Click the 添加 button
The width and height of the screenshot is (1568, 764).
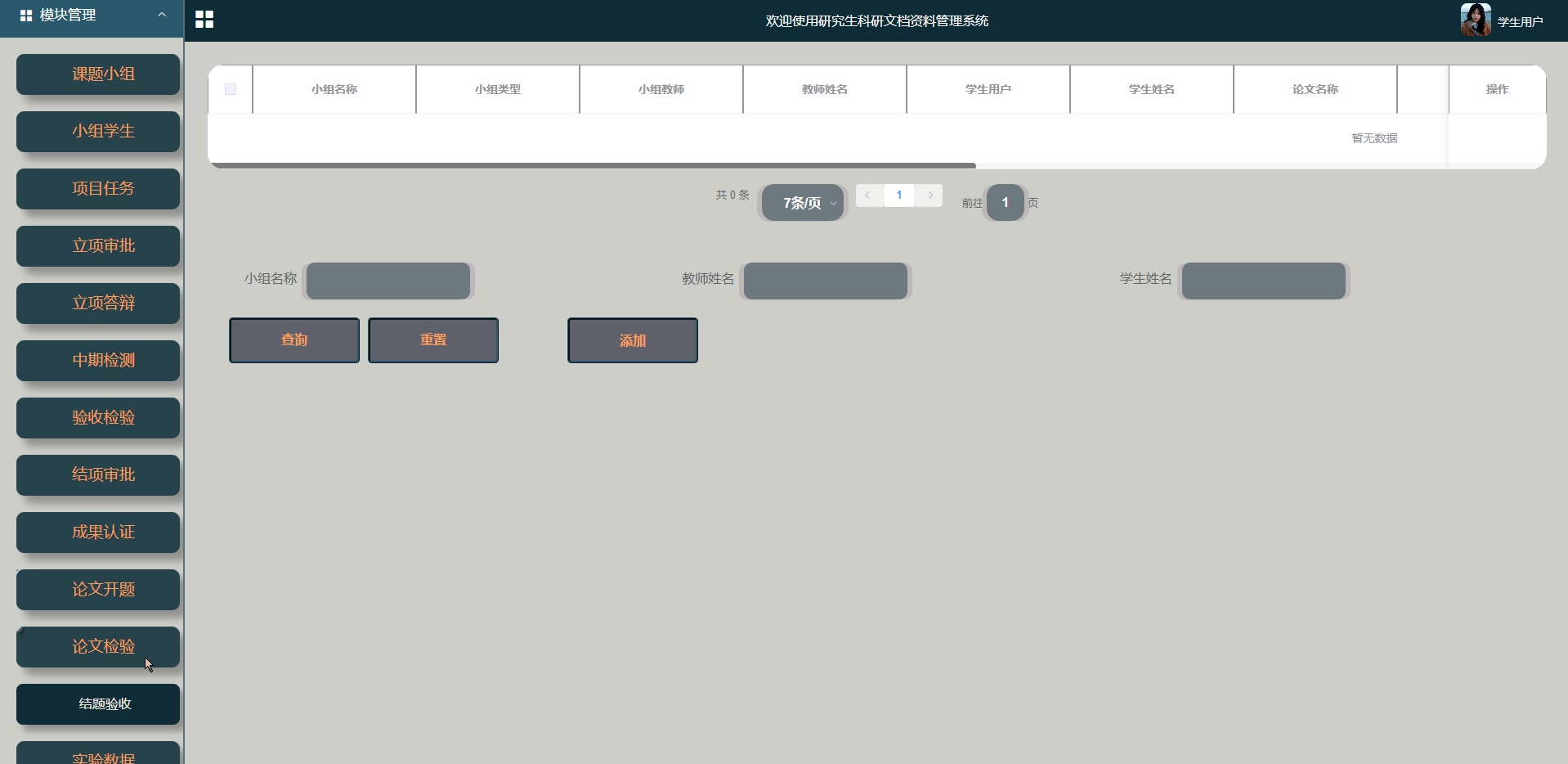click(633, 340)
